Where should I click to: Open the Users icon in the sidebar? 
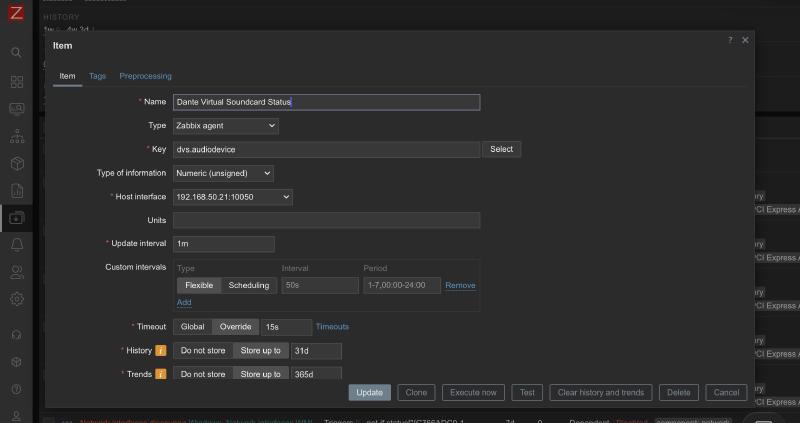click(17, 272)
